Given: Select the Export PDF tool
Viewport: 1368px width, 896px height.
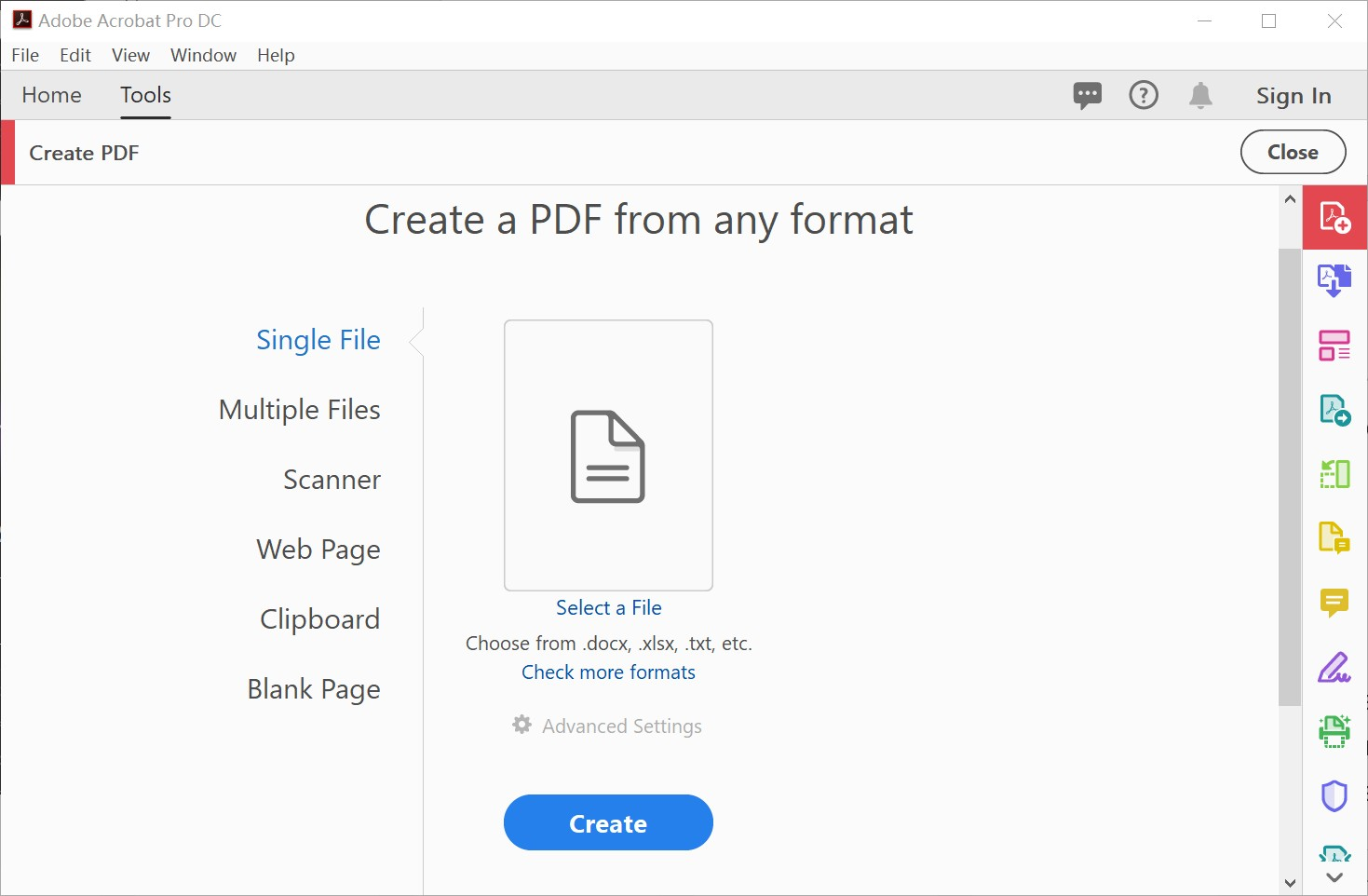Looking at the screenshot, I should (1334, 410).
